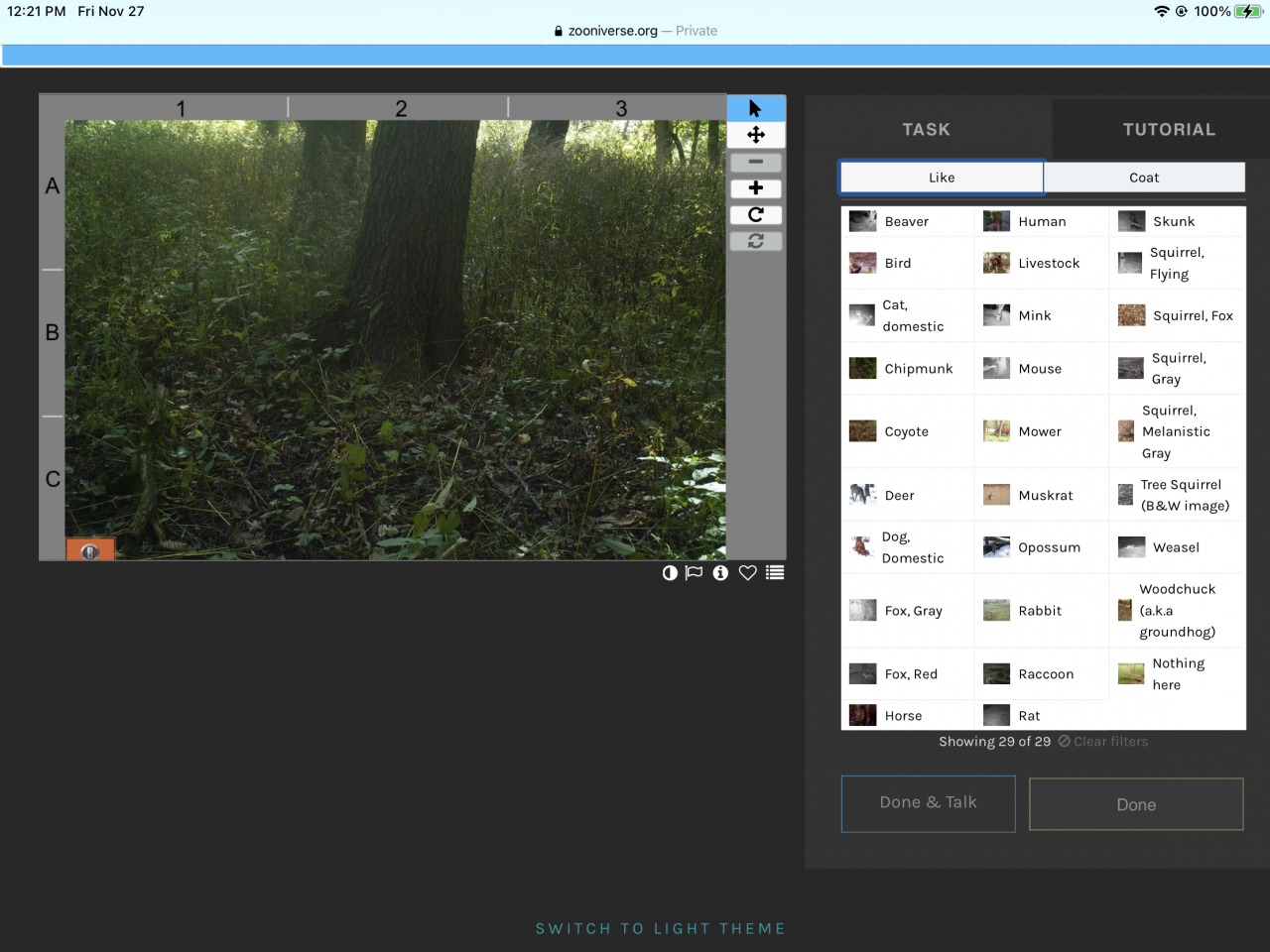Screen dimensions: 1270x952
Task: Choose the Skunk option
Action: [1177, 221]
